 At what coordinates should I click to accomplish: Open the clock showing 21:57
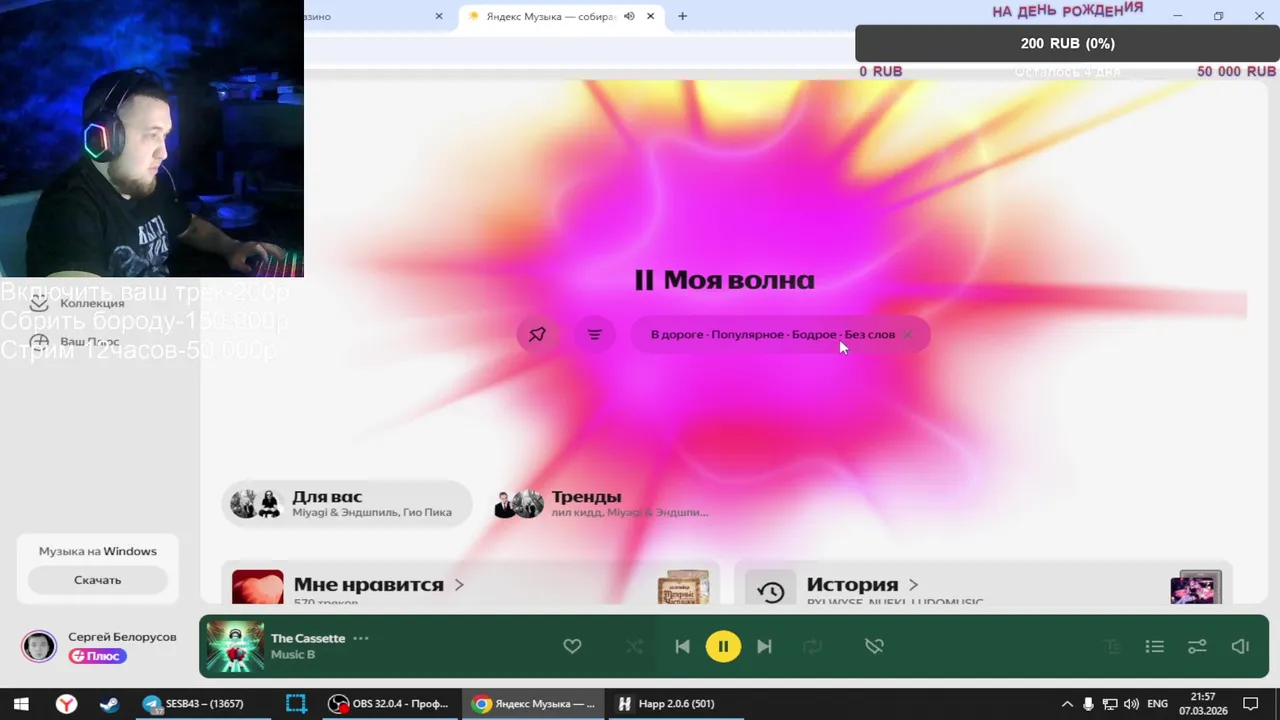[1203, 704]
